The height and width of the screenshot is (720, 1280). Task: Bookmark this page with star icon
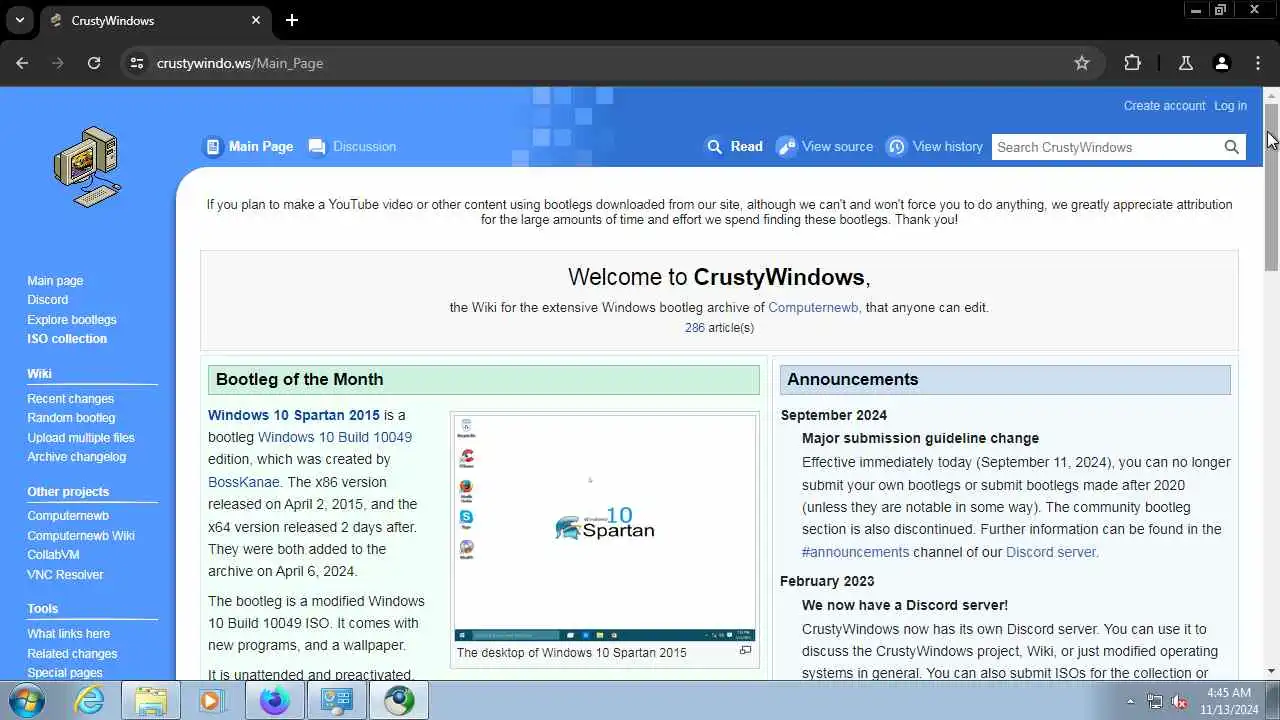coord(1081,63)
